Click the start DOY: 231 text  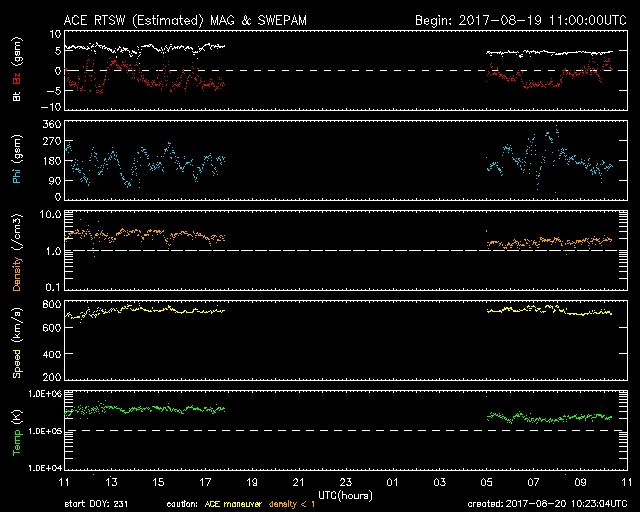click(96, 504)
